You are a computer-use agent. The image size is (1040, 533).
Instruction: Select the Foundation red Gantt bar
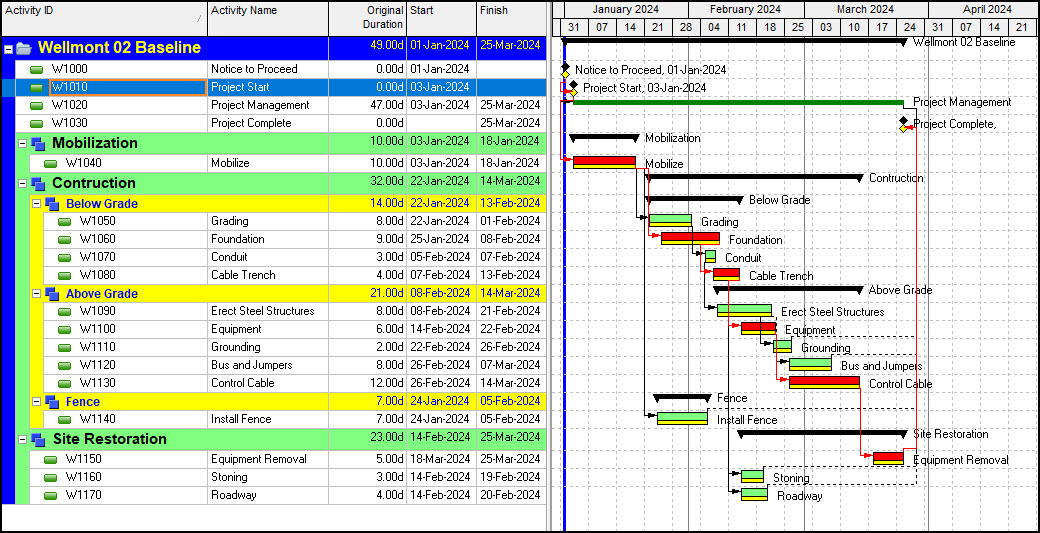pos(690,239)
